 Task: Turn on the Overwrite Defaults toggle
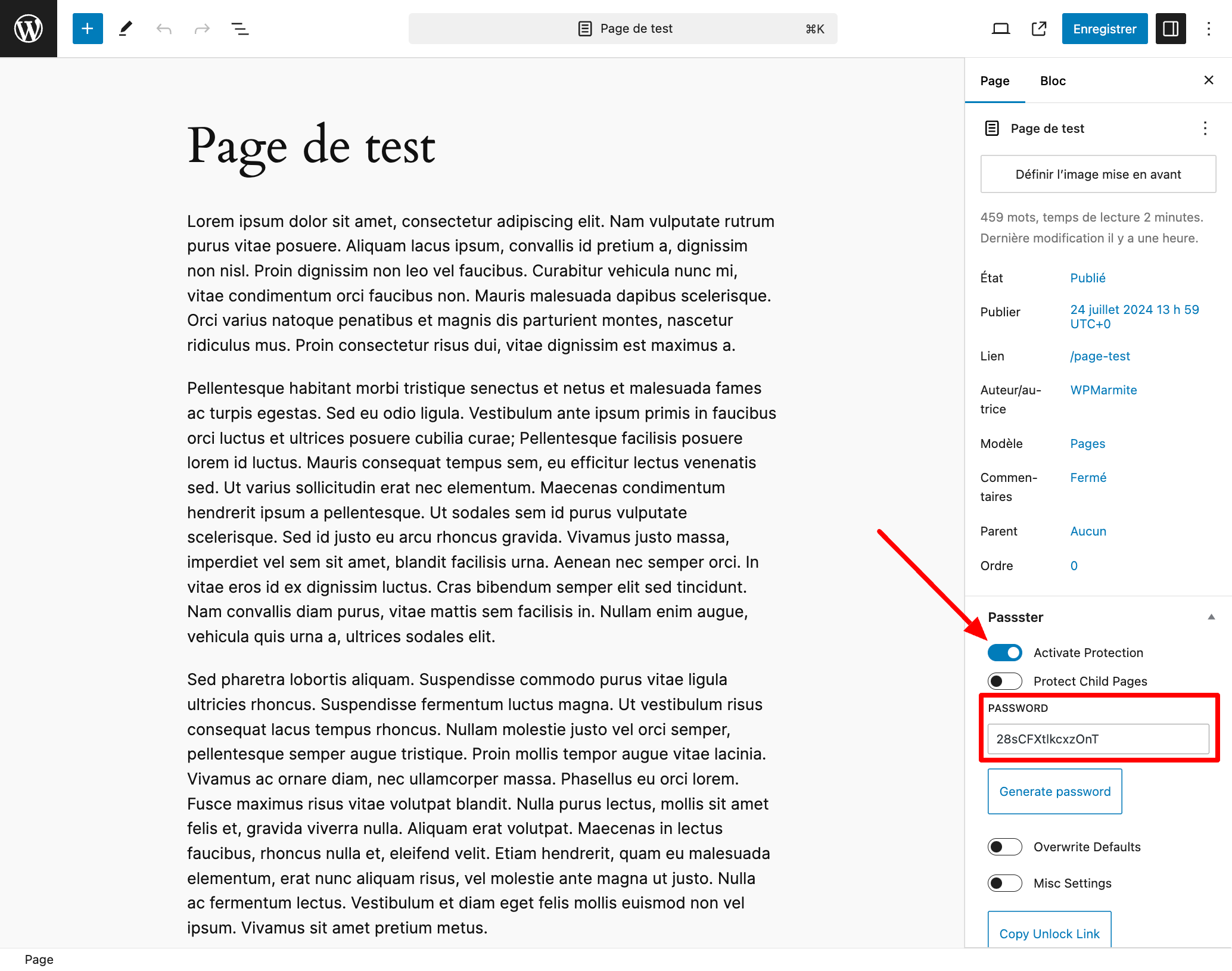(x=1004, y=846)
